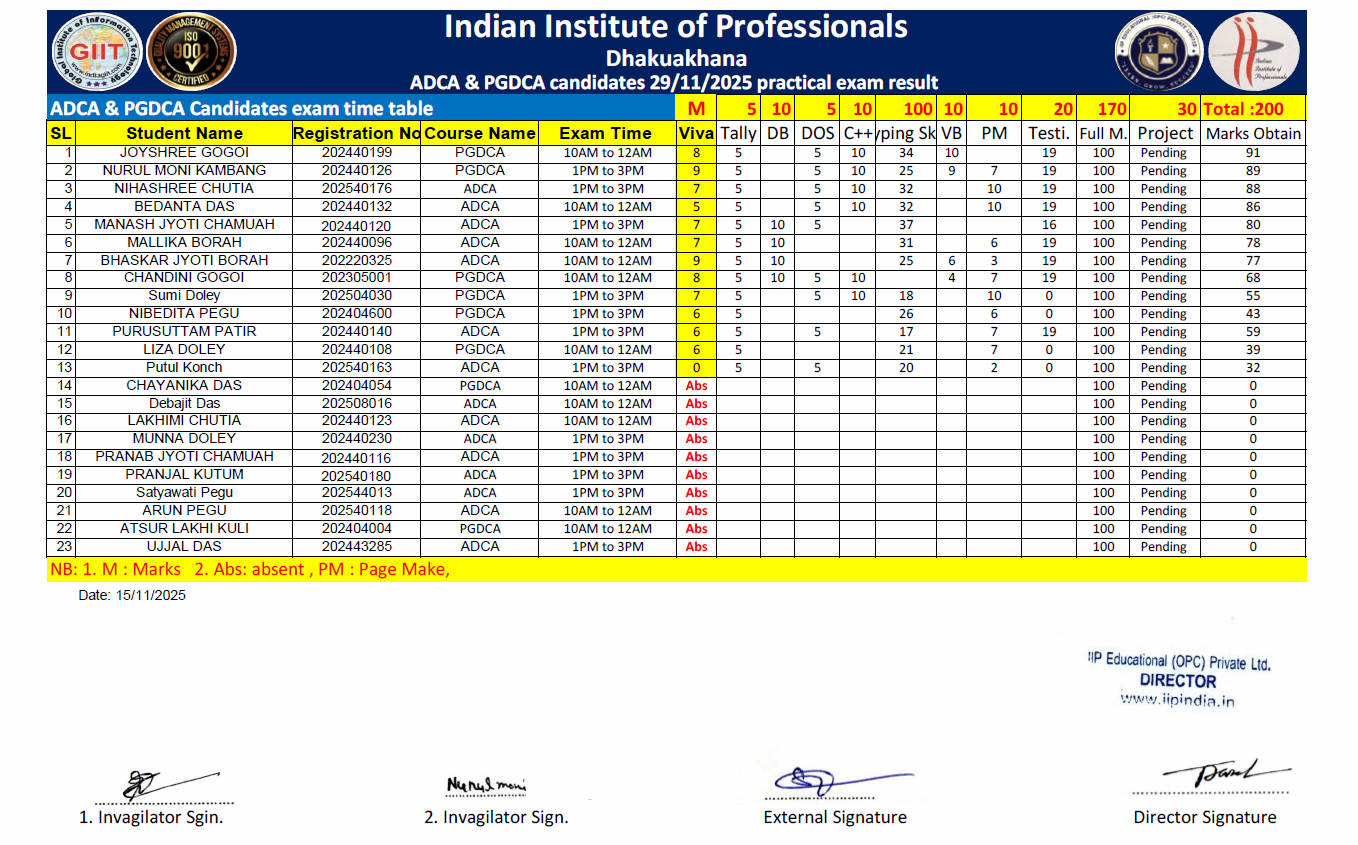Image resolution: width=1358 pixels, height=845 pixels.
Task: Click the Date: 15/11/2025 text
Action: (x=132, y=596)
